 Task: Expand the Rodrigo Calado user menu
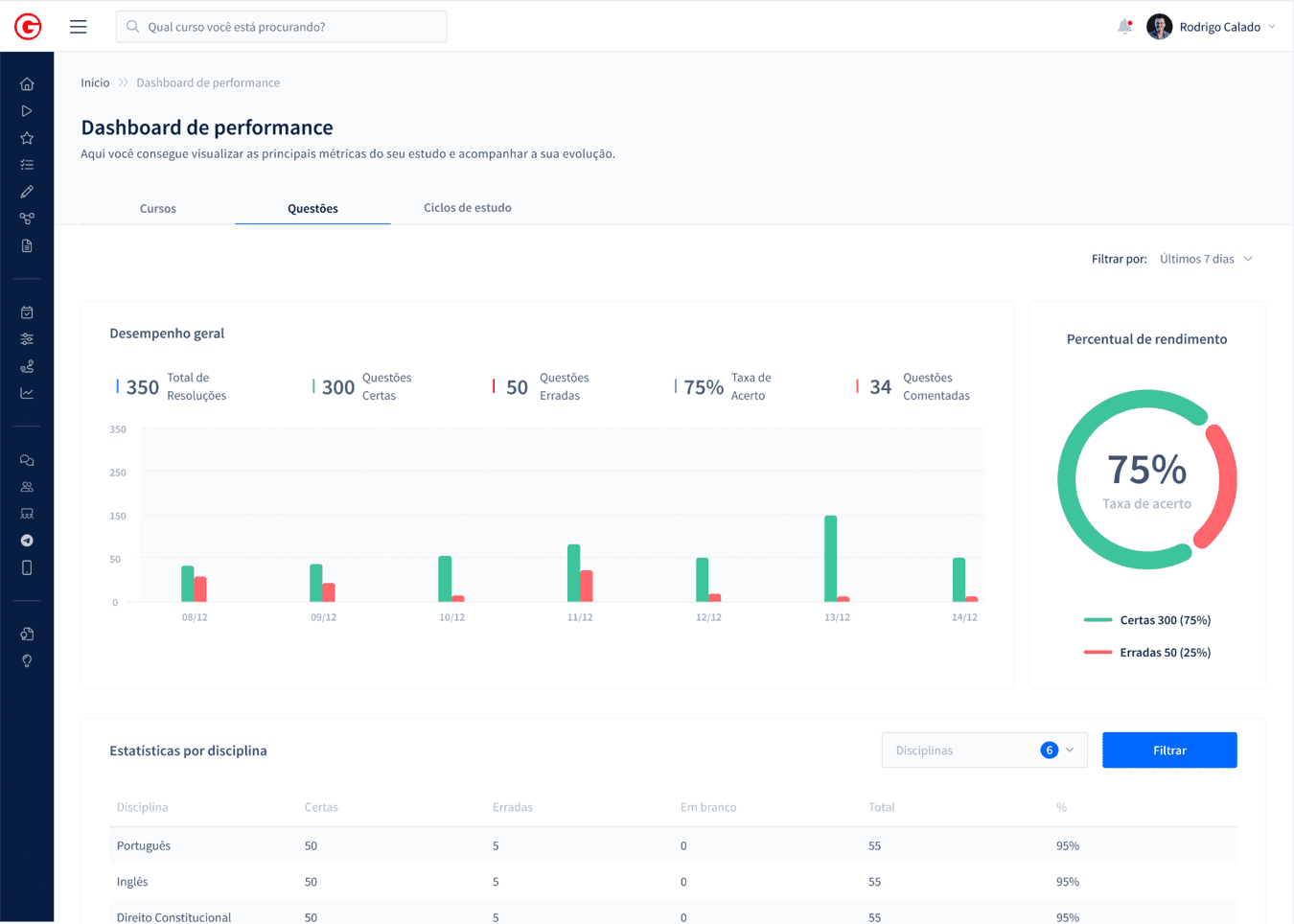(1213, 27)
